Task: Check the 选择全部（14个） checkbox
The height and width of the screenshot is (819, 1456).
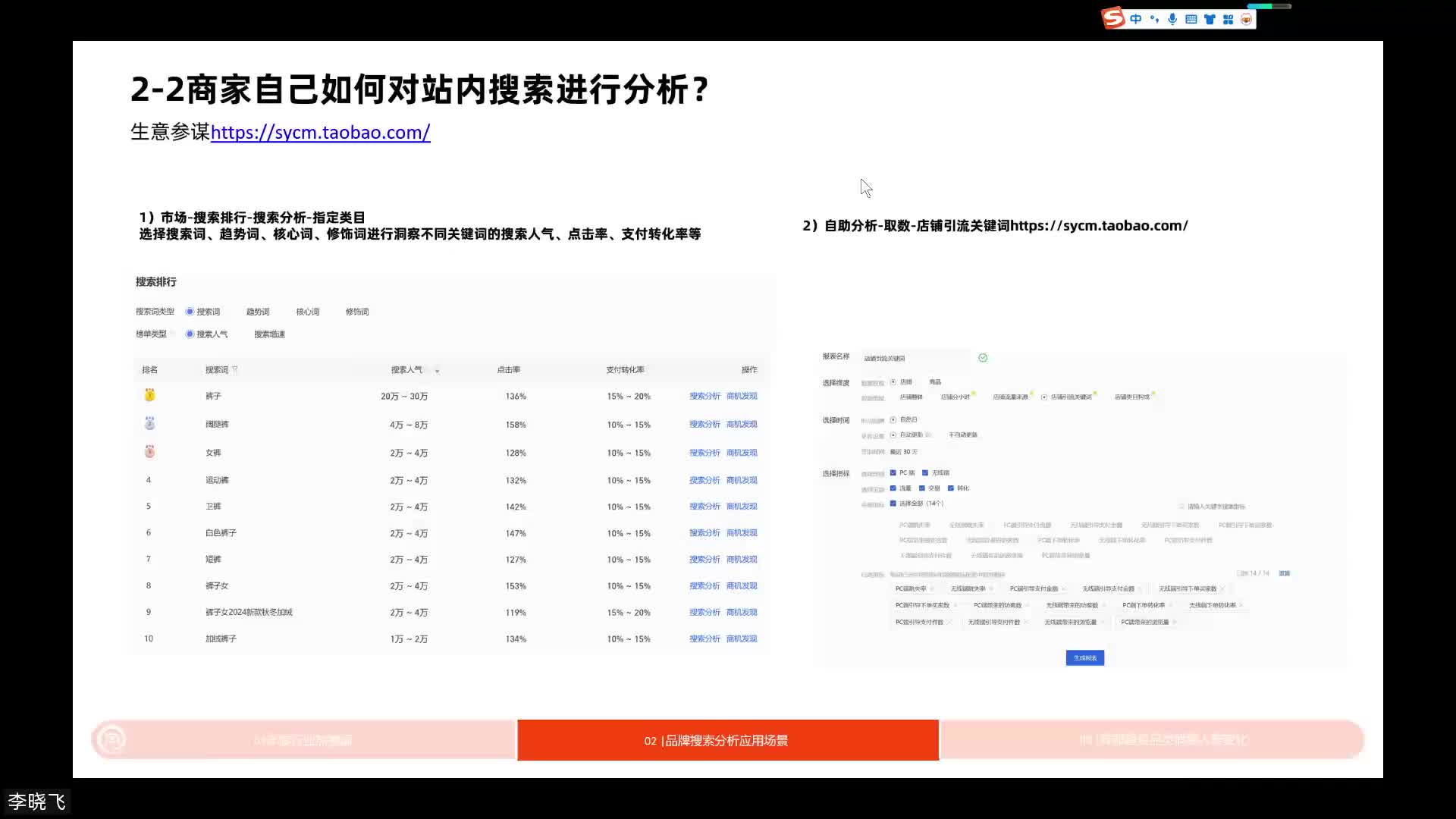Action: pyautogui.click(x=893, y=504)
